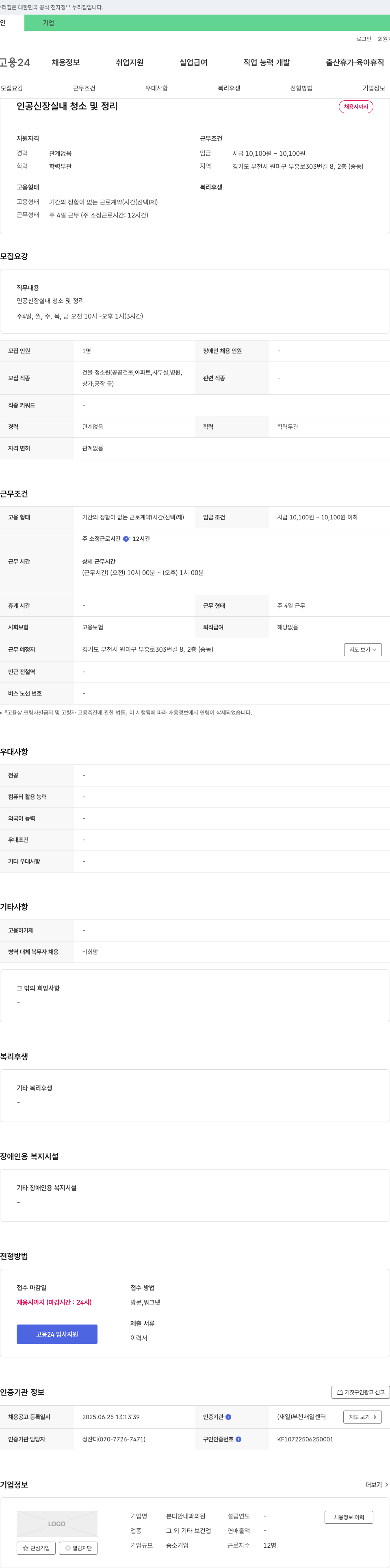Click the contact 정잔디(070-7726-7471)
Viewport: 390px width, 1568px height.
[x=114, y=1440]
